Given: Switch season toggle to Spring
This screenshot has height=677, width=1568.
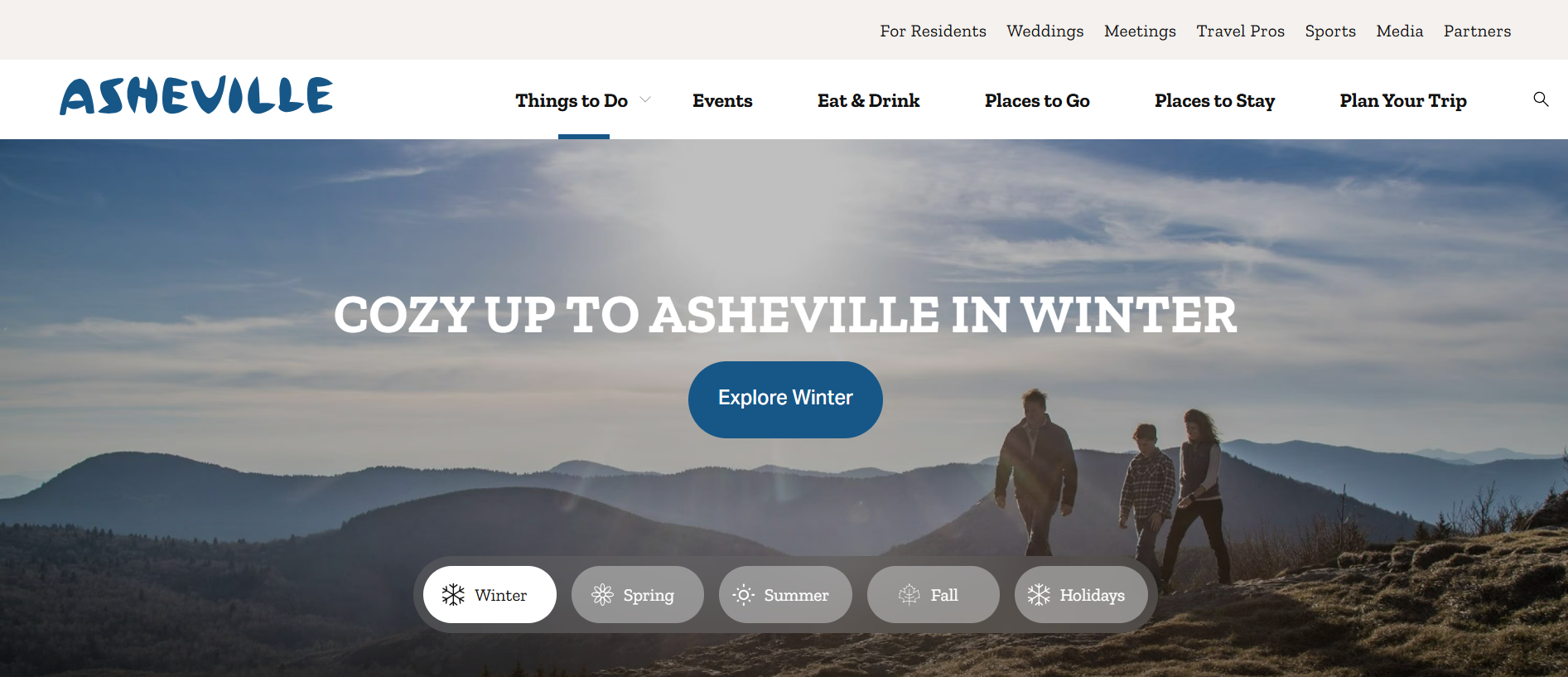Looking at the screenshot, I should click(638, 595).
